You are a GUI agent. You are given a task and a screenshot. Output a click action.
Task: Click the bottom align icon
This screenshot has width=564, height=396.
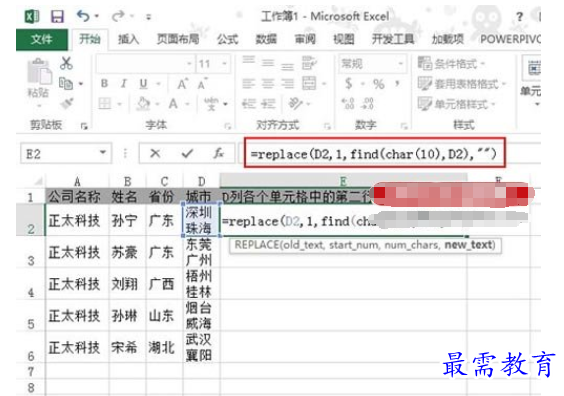(287, 66)
